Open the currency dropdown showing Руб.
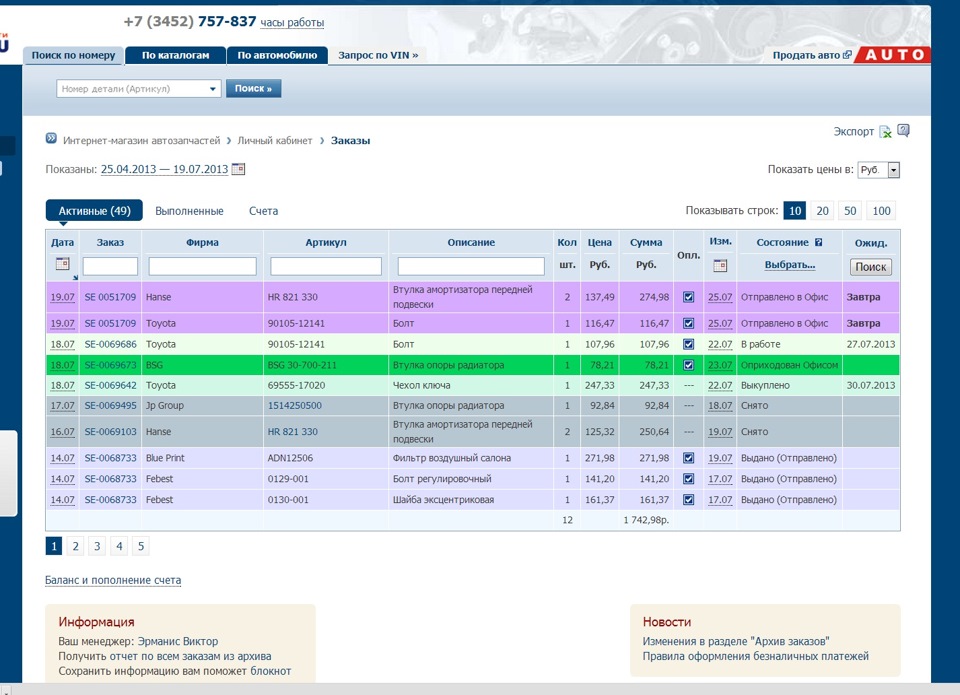This screenshot has width=960, height=695. tap(879, 171)
